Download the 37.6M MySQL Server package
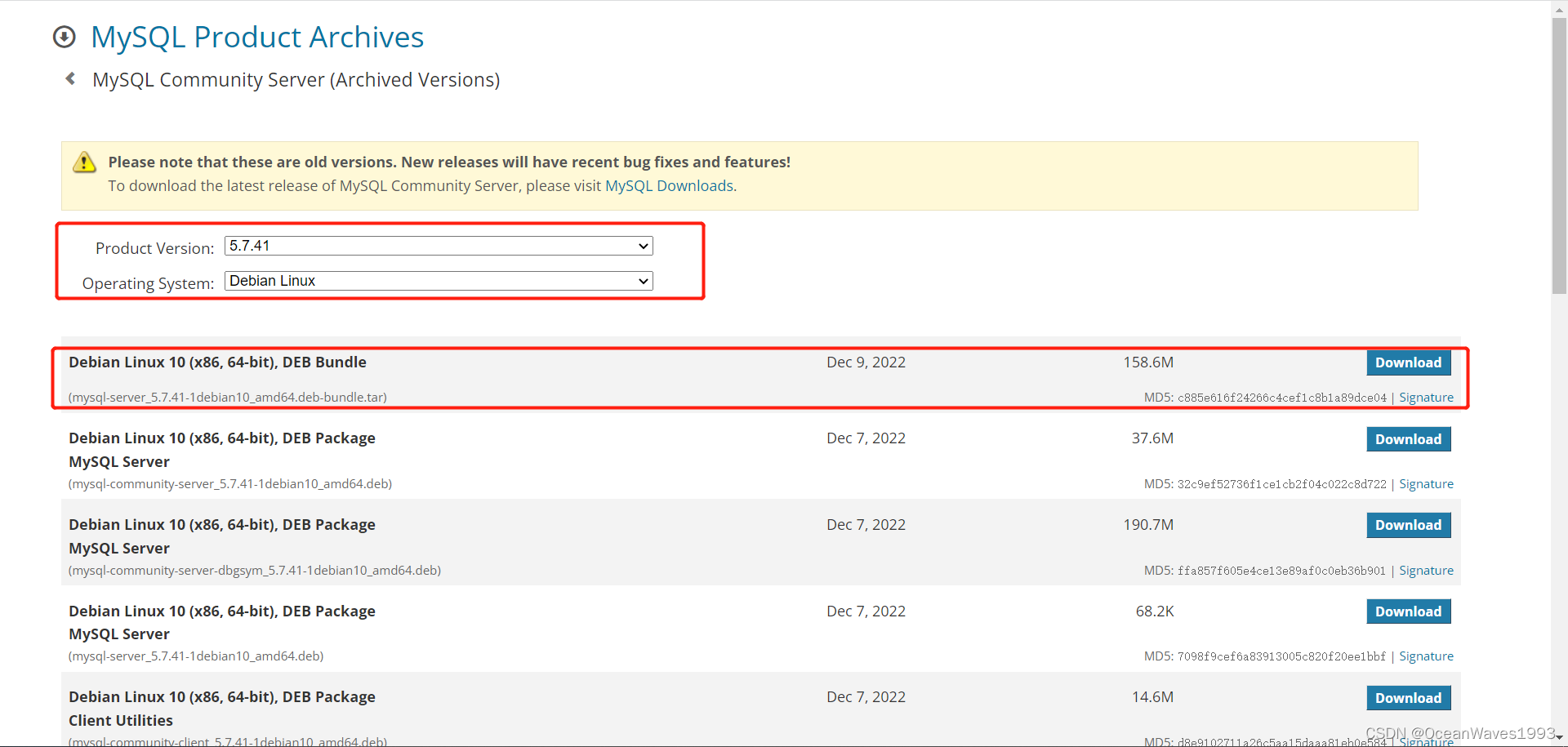Image resolution: width=1568 pixels, height=747 pixels. 1409,439
